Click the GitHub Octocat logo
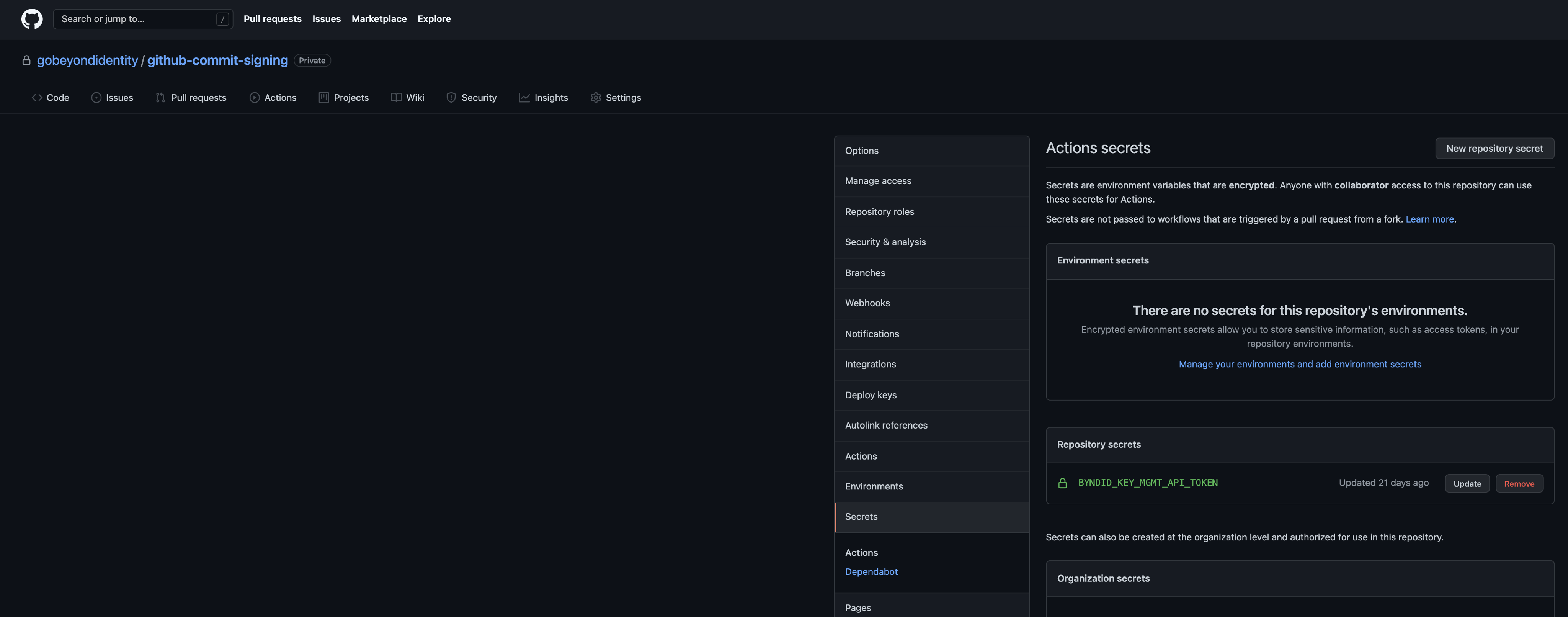The image size is (1568, 617). click(x=32, y=19)
